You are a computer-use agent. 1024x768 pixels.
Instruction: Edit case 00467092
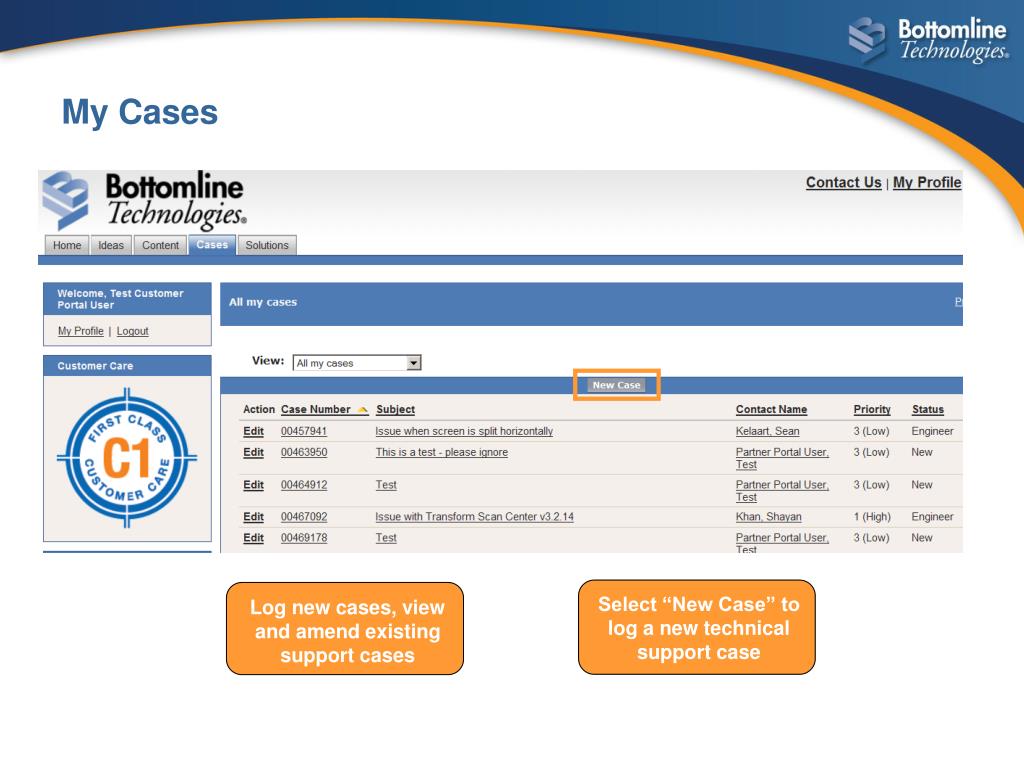pos(253,517)
